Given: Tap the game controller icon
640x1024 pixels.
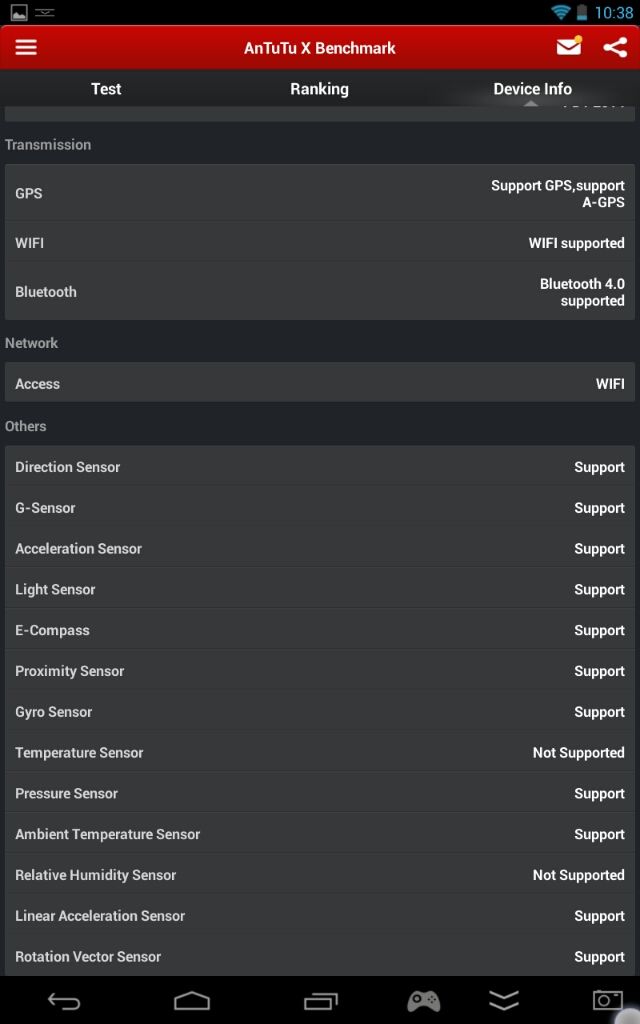Looking at the screenshot, I should pyautogui.click(x=423, y=1000).
